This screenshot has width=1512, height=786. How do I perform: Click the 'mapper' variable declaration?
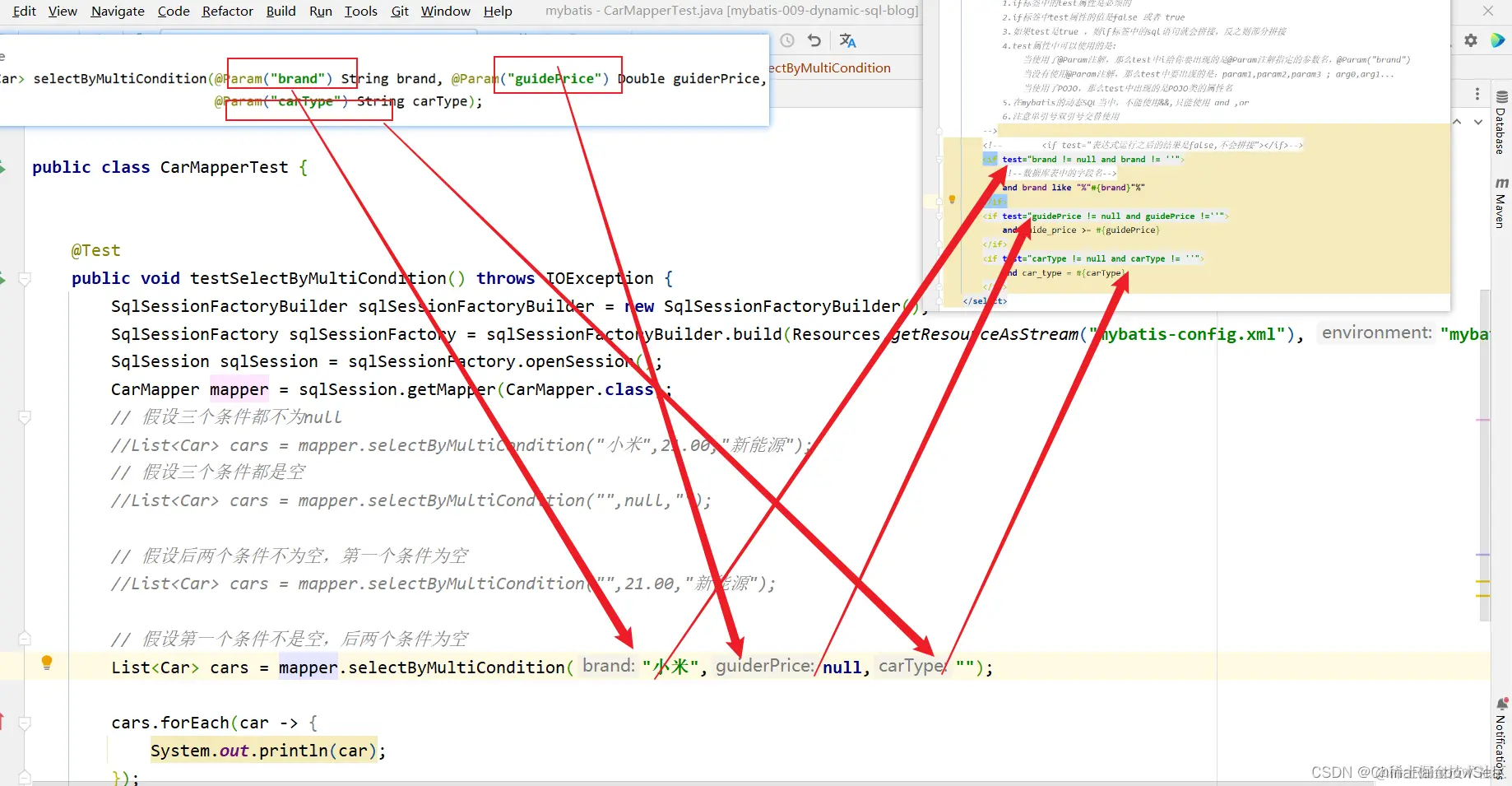(239, 389)
